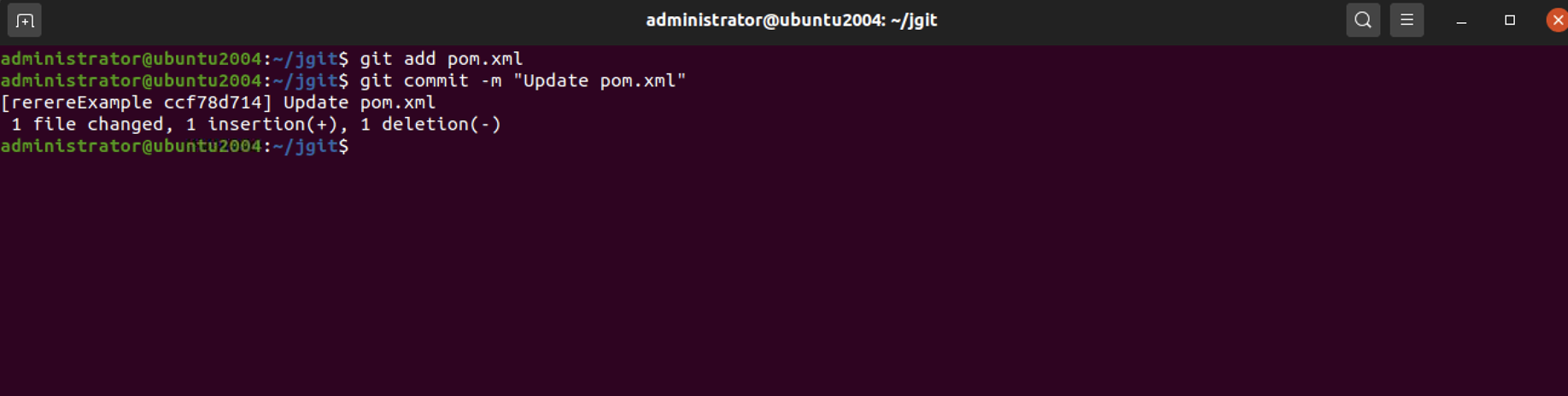Click the search magnifier icon
The height and width of the screenshot is (396, 1568).
[x=1363, y=20]
